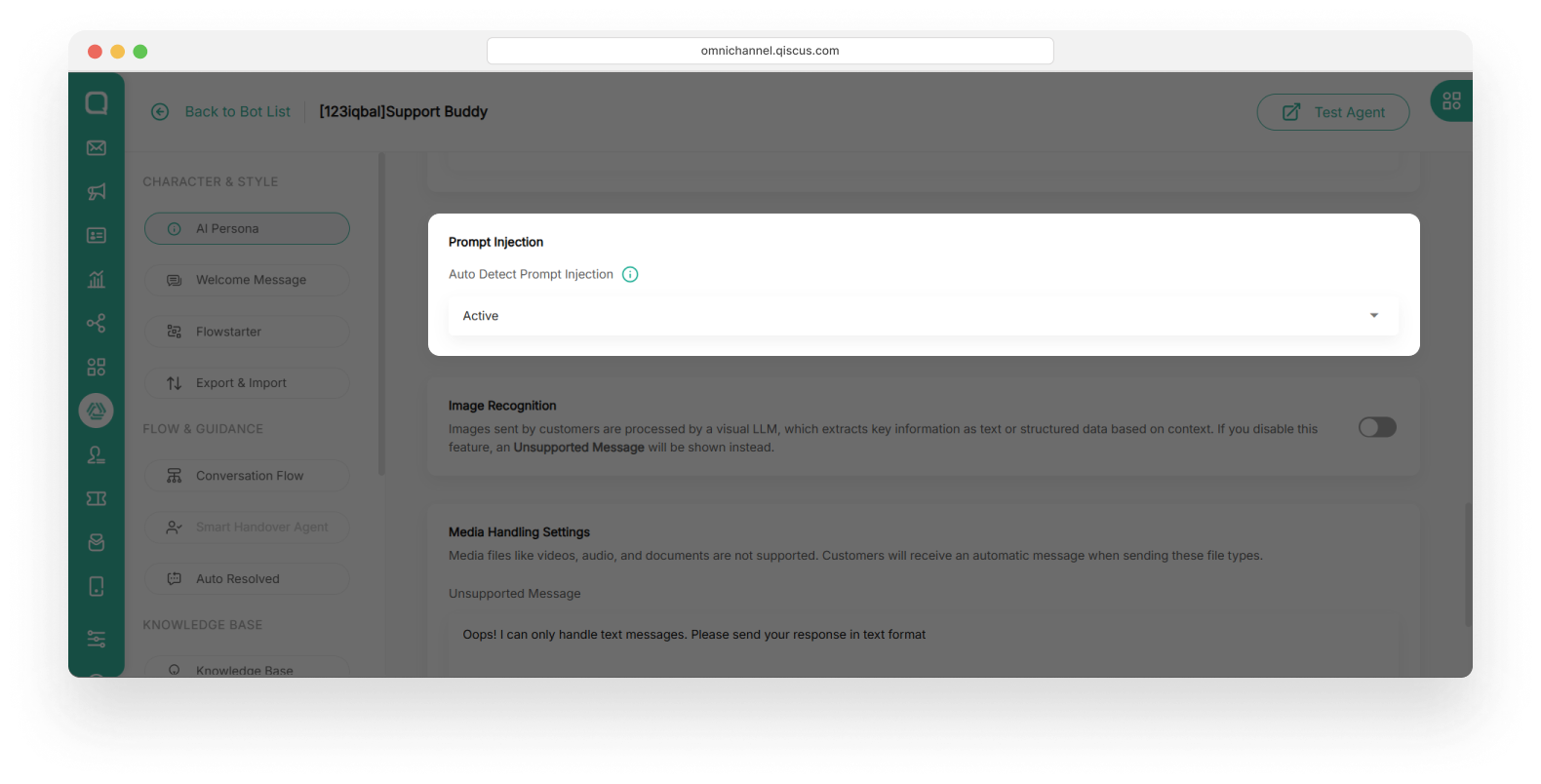Click the Image Recognition heading
The height and width of the screenshot is (784, 1541).
[x=502, y=406]
